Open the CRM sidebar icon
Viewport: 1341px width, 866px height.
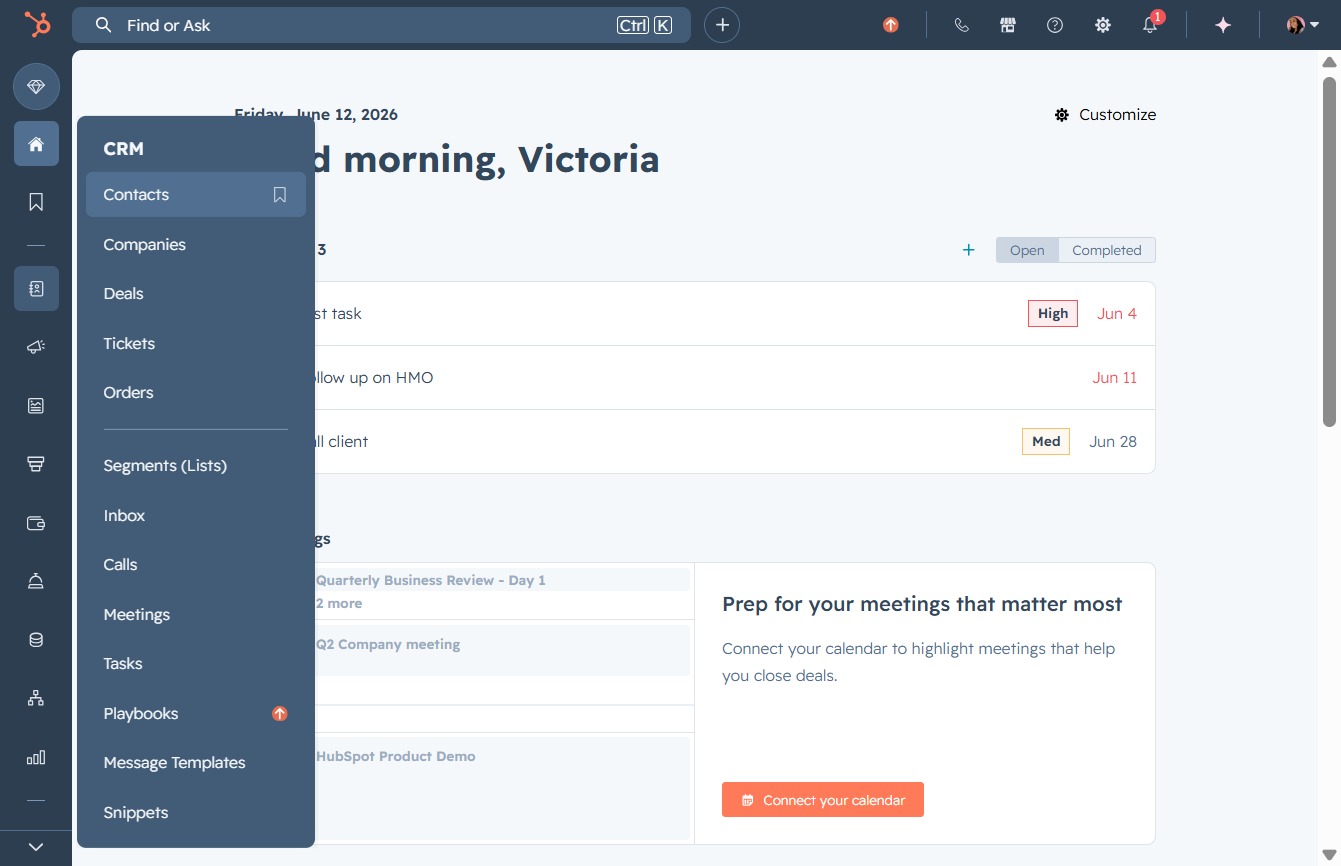click(x=36, y=288)
